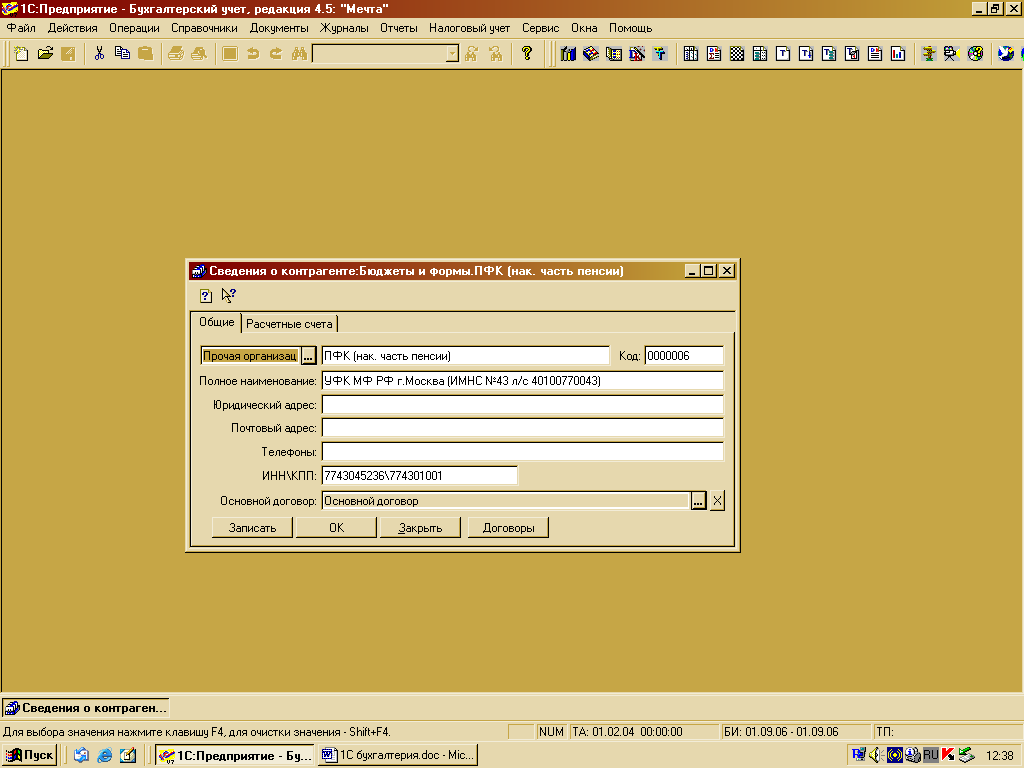Viewport: 1024px width, 768px height.
Task: Click the ИНН\КПП field
Action: point(419,475)
